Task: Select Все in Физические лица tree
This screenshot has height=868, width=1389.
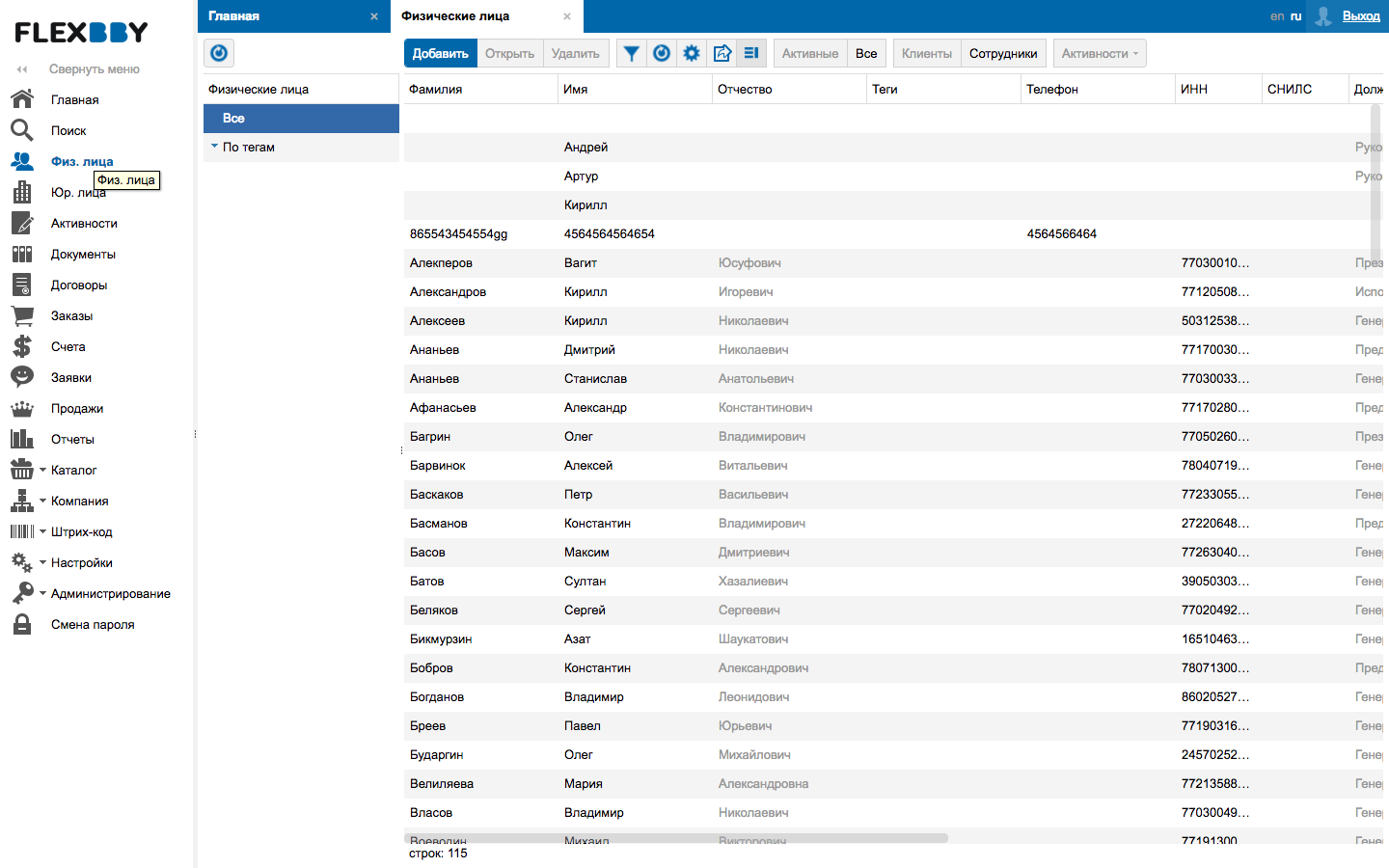Action: coord(301,118)
